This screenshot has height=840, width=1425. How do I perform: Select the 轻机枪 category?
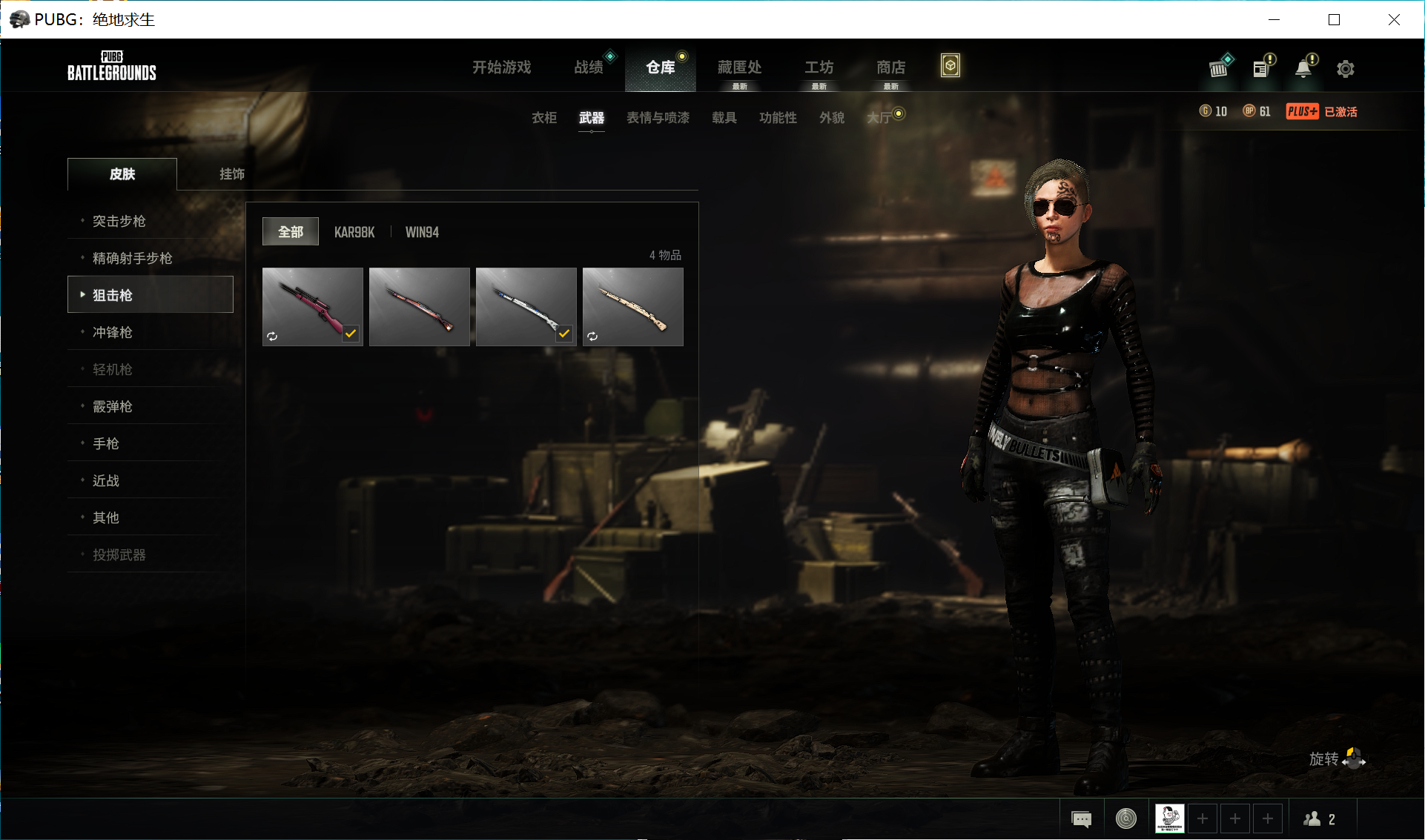click(151, 369)
